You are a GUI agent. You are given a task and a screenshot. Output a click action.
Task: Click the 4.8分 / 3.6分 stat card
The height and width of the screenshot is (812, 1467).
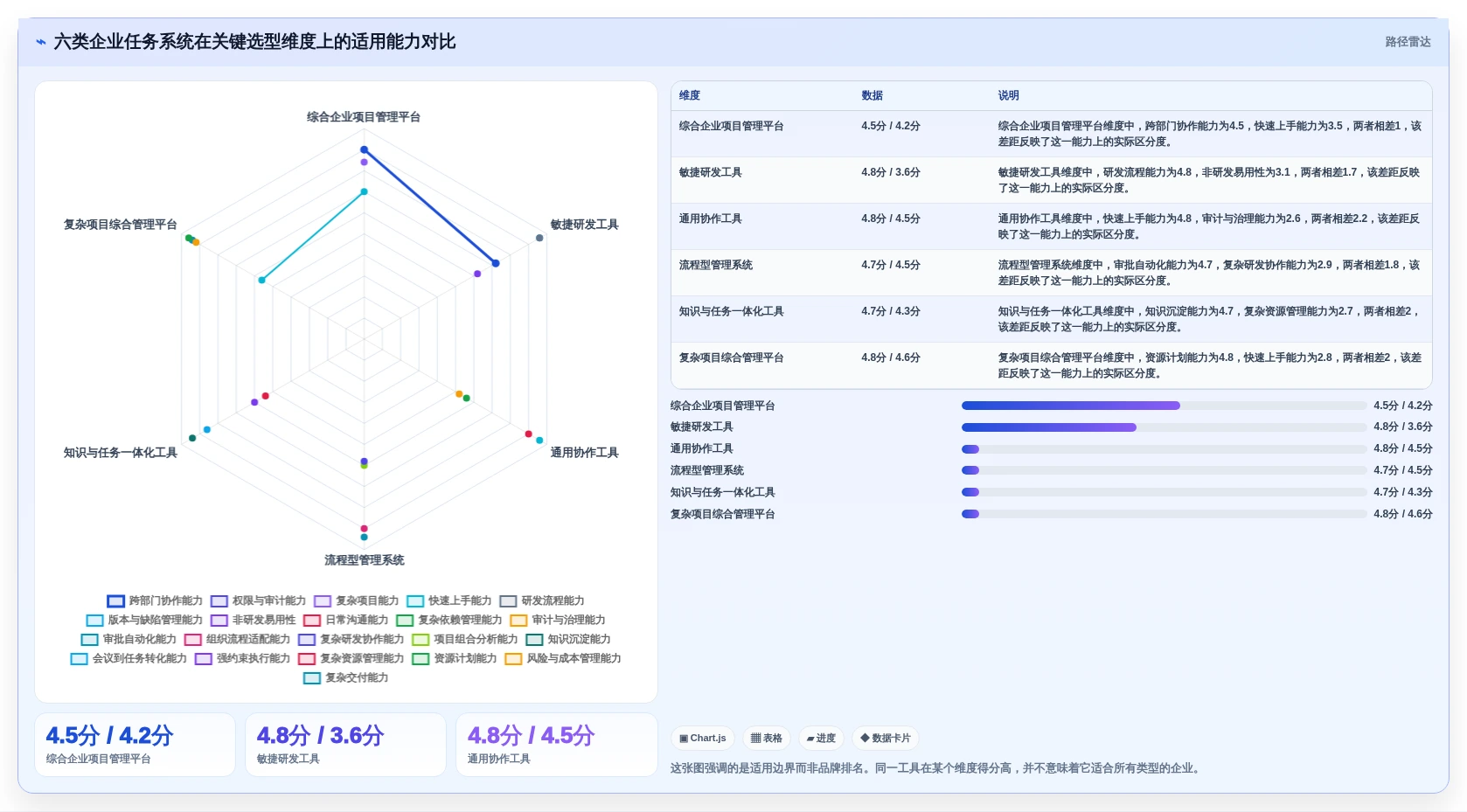point(345,745)
